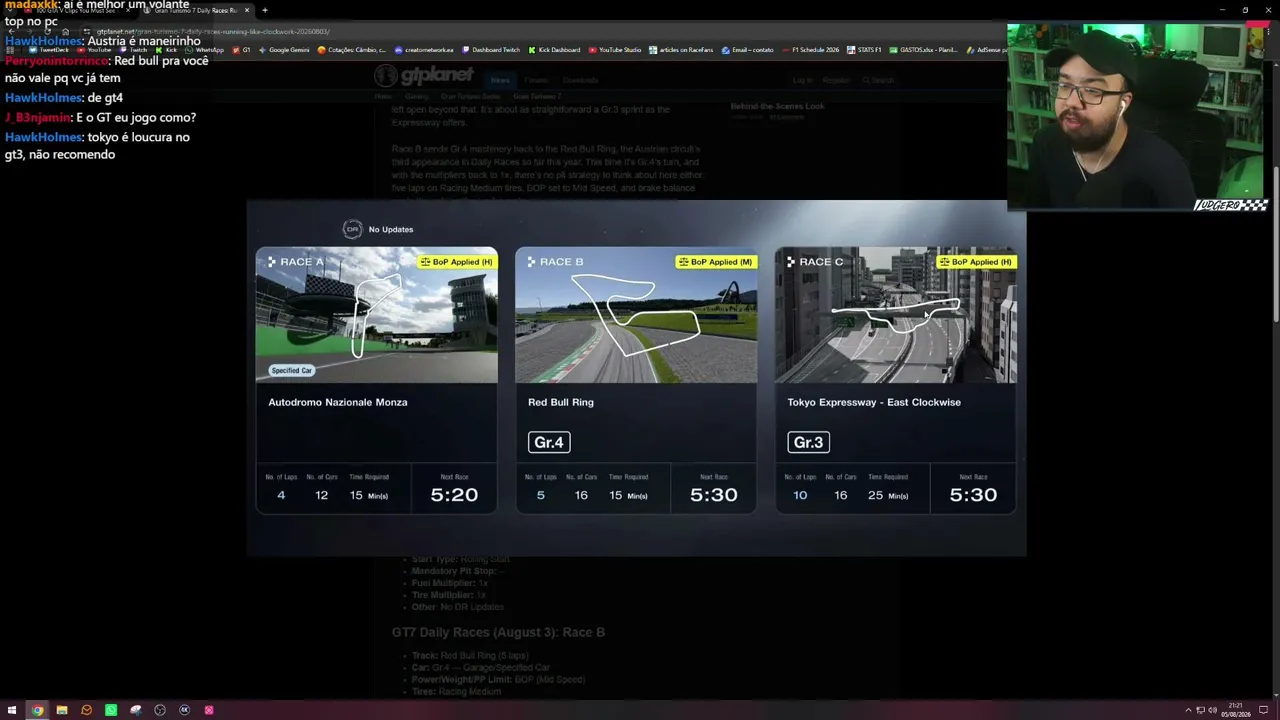Viewport: 1280px width, 720px height.
Task: Open OBS Studio from the taskbar
Action: click(x=160, y=710)
